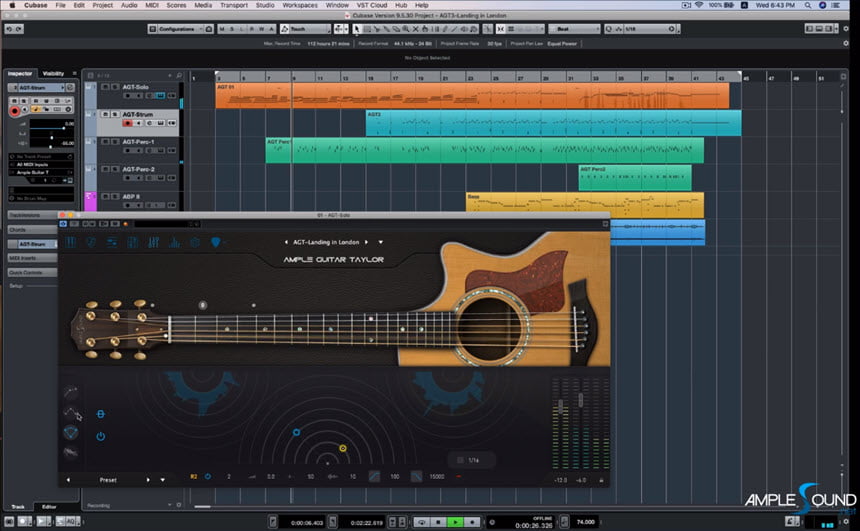Open the Workspaces menu
Viewport: 860px width, 531px height.
click(x=300, y=5)
